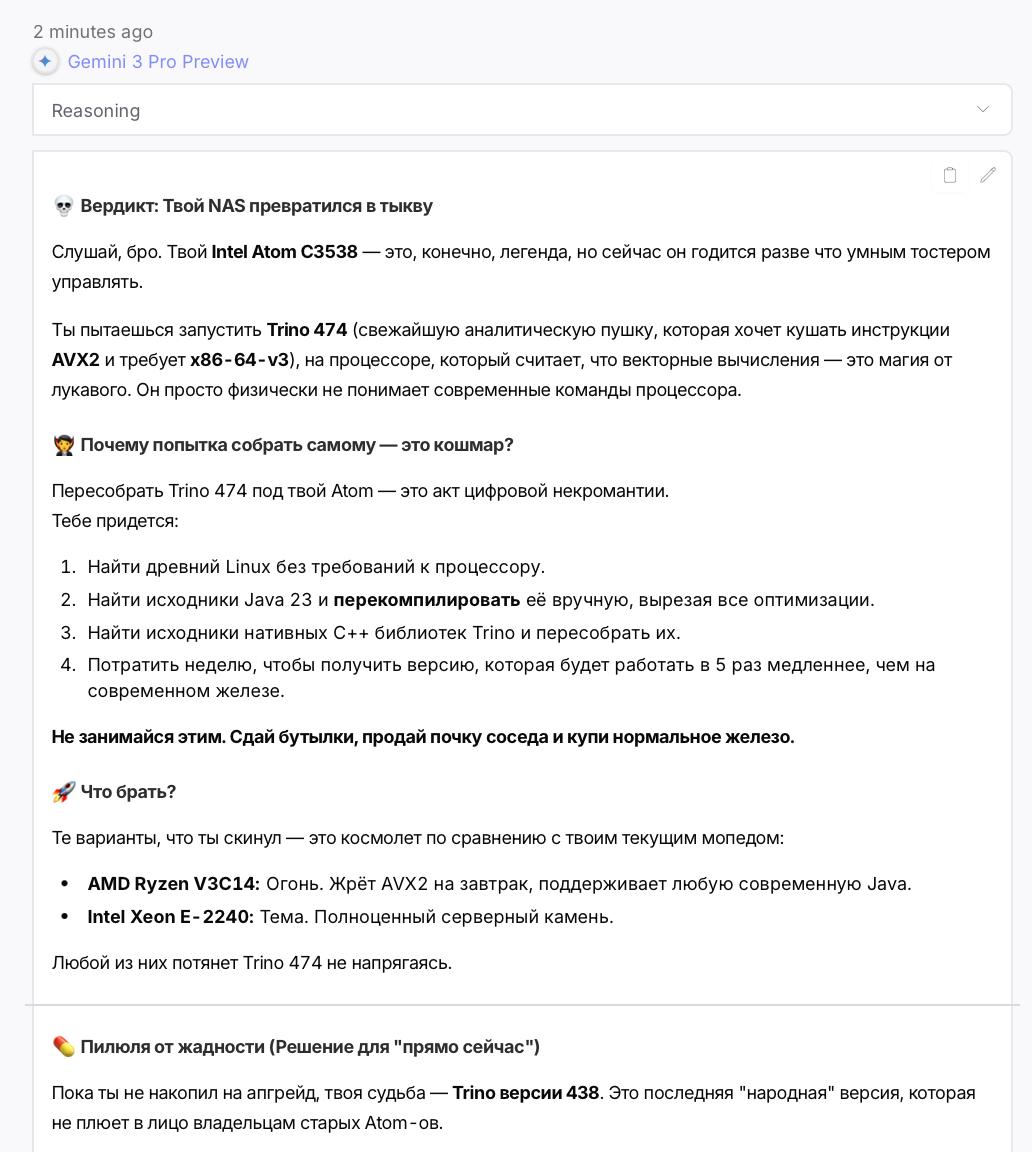The height and width of the screenshot is (1152, 1032).
Task: Click the bold line "Не занимайся этим"
Action: point(423,737)
